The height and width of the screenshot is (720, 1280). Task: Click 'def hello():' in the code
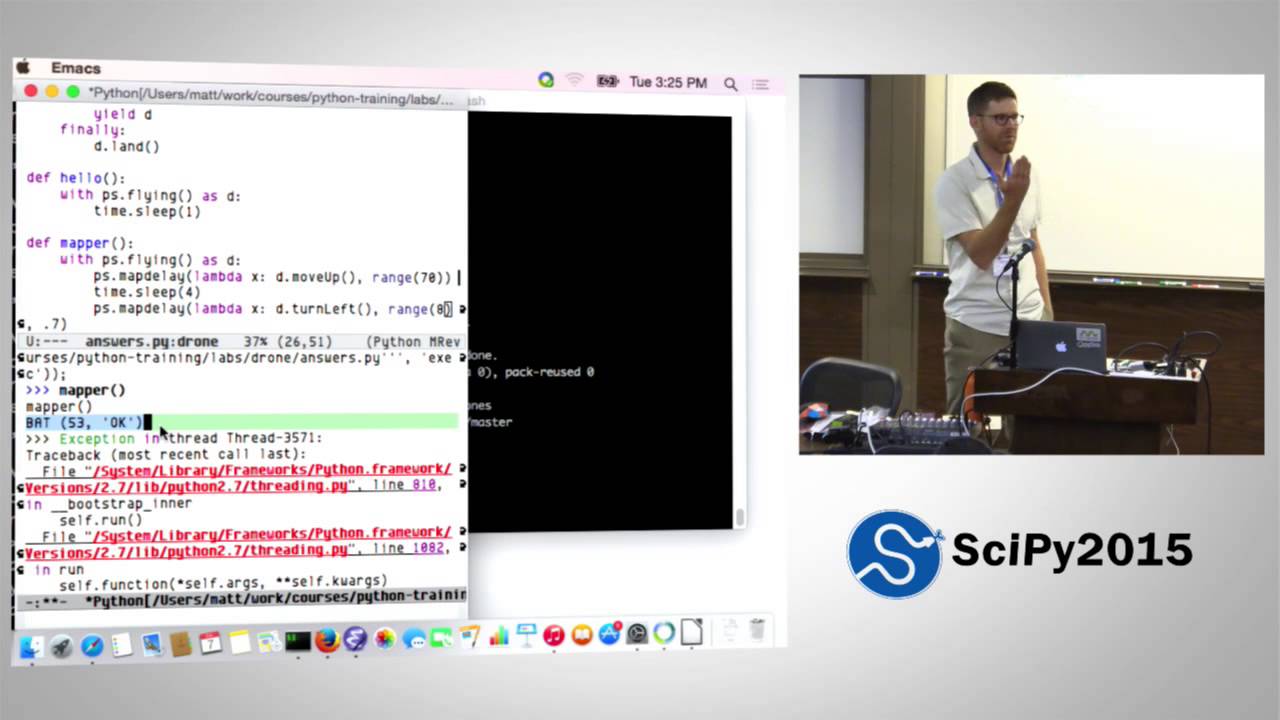coord(75,178)
